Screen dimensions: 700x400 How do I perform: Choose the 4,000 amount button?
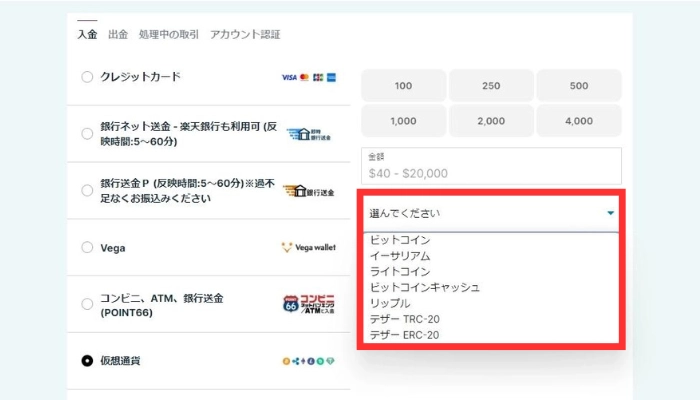[579, 121]
